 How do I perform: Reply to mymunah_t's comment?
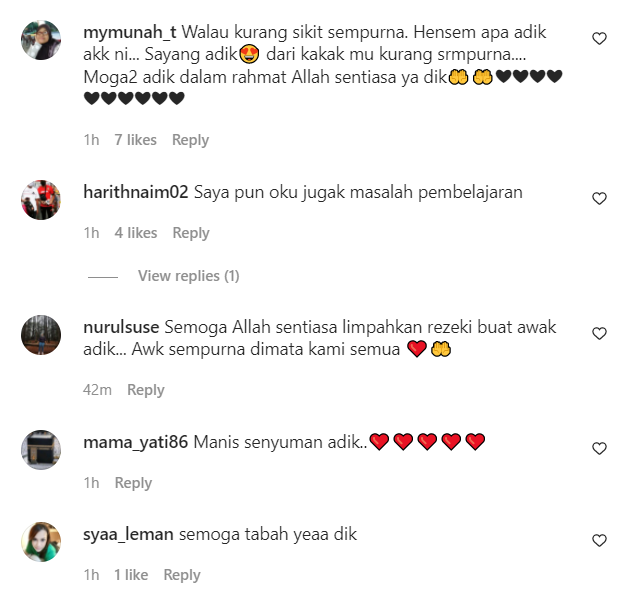190,140
